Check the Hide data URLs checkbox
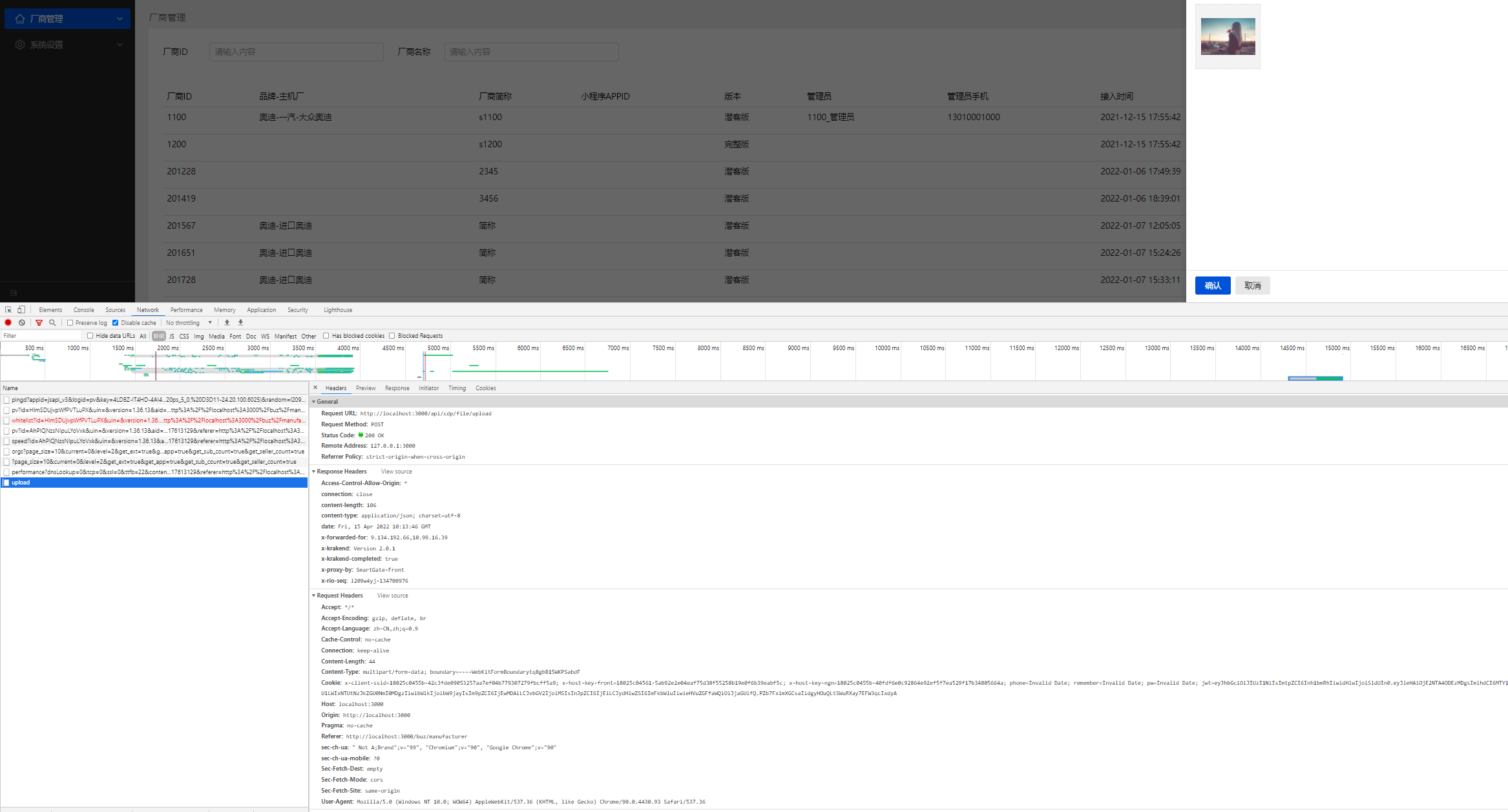This screenshot has width=1508, height=812. (90, 336)
